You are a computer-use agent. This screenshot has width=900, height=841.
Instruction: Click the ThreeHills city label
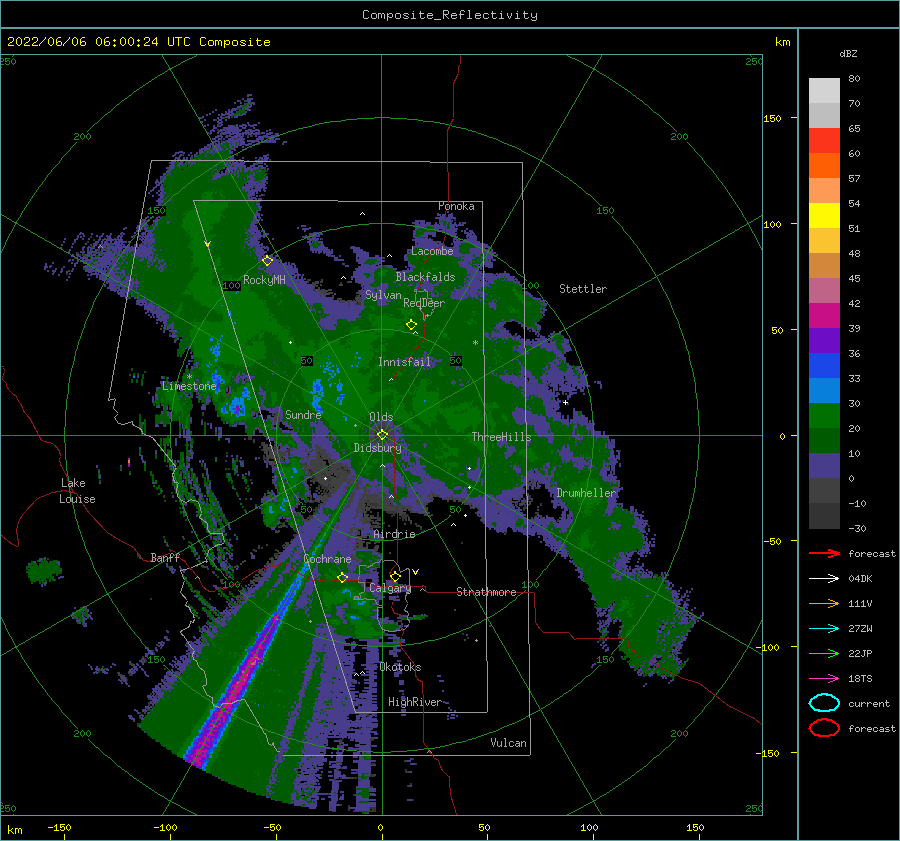click(501, 437)
